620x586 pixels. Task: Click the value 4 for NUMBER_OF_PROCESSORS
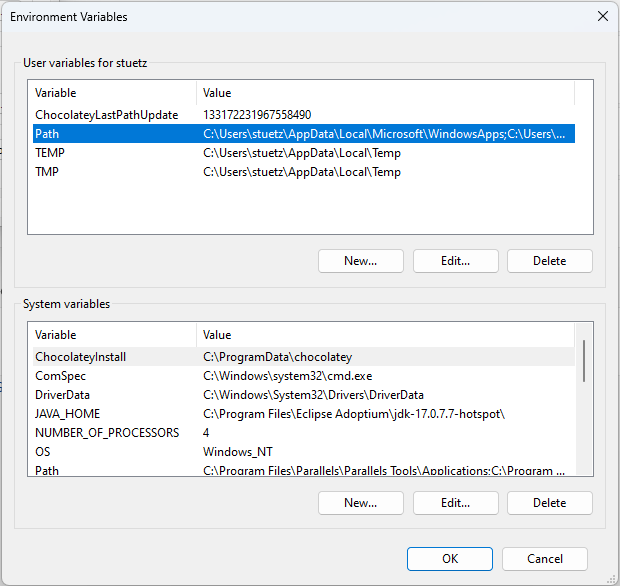[x=206, y=433]
